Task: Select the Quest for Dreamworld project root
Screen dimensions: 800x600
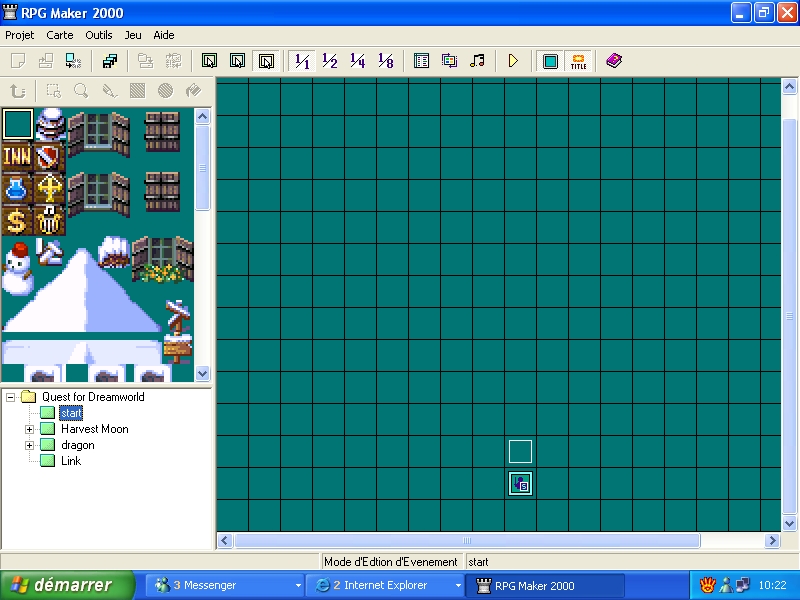Action: [x=93, y=397]
